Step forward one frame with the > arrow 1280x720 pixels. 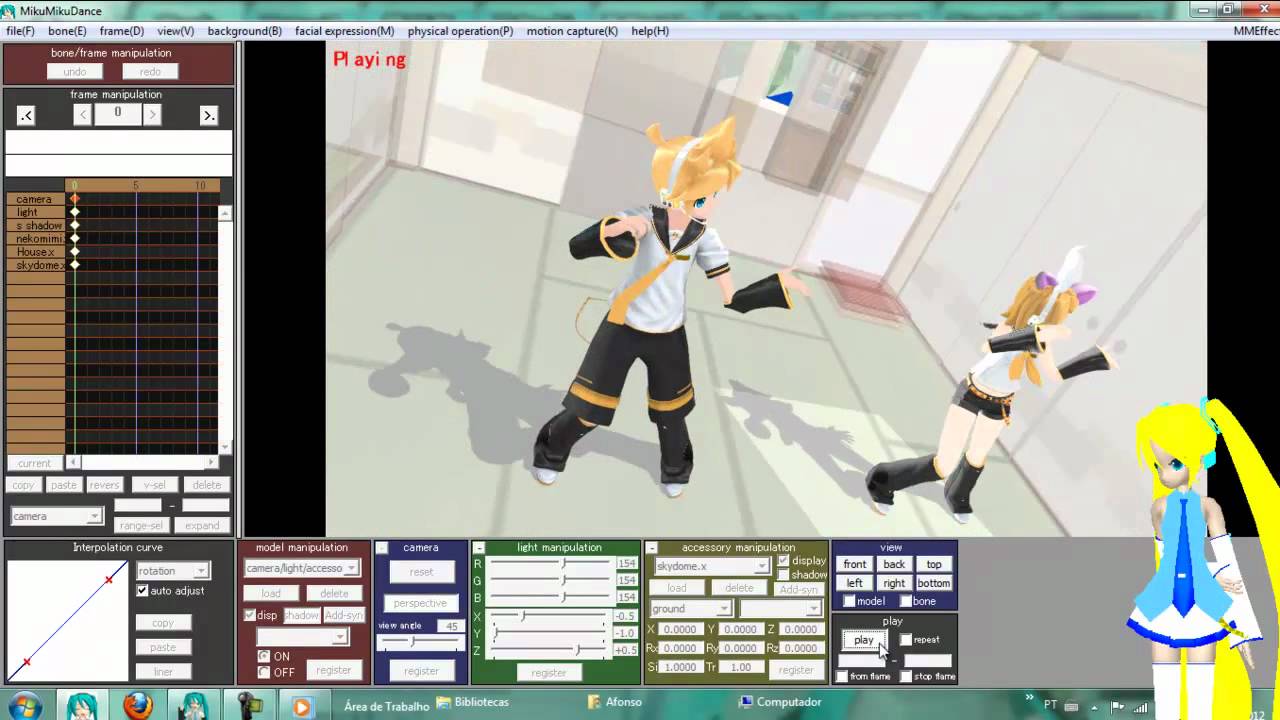coord(152,115)
